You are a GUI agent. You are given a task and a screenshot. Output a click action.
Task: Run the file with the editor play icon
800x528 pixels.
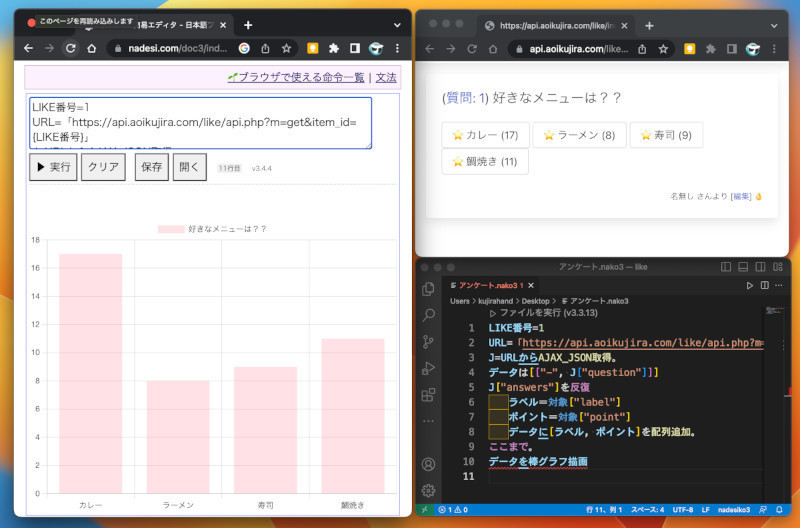pos(749,285)
